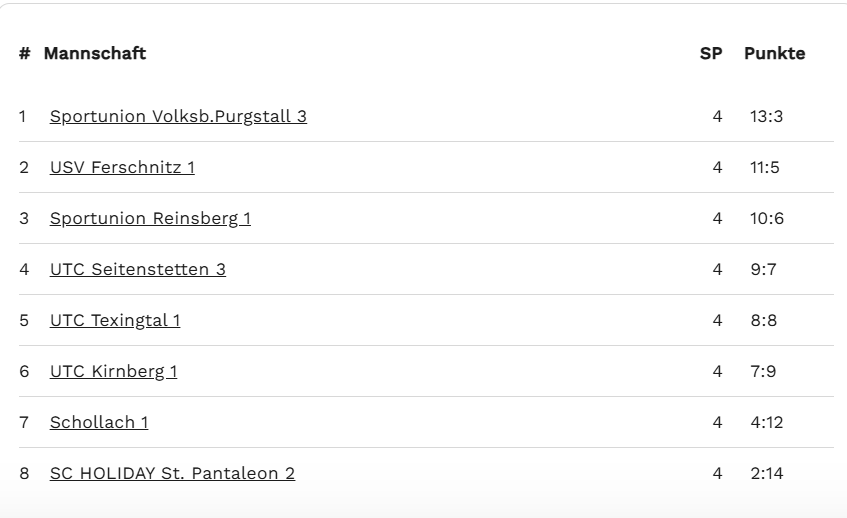Click the Mannschaft column header
This screenshot has height=518, width=847.
(95, 53)
